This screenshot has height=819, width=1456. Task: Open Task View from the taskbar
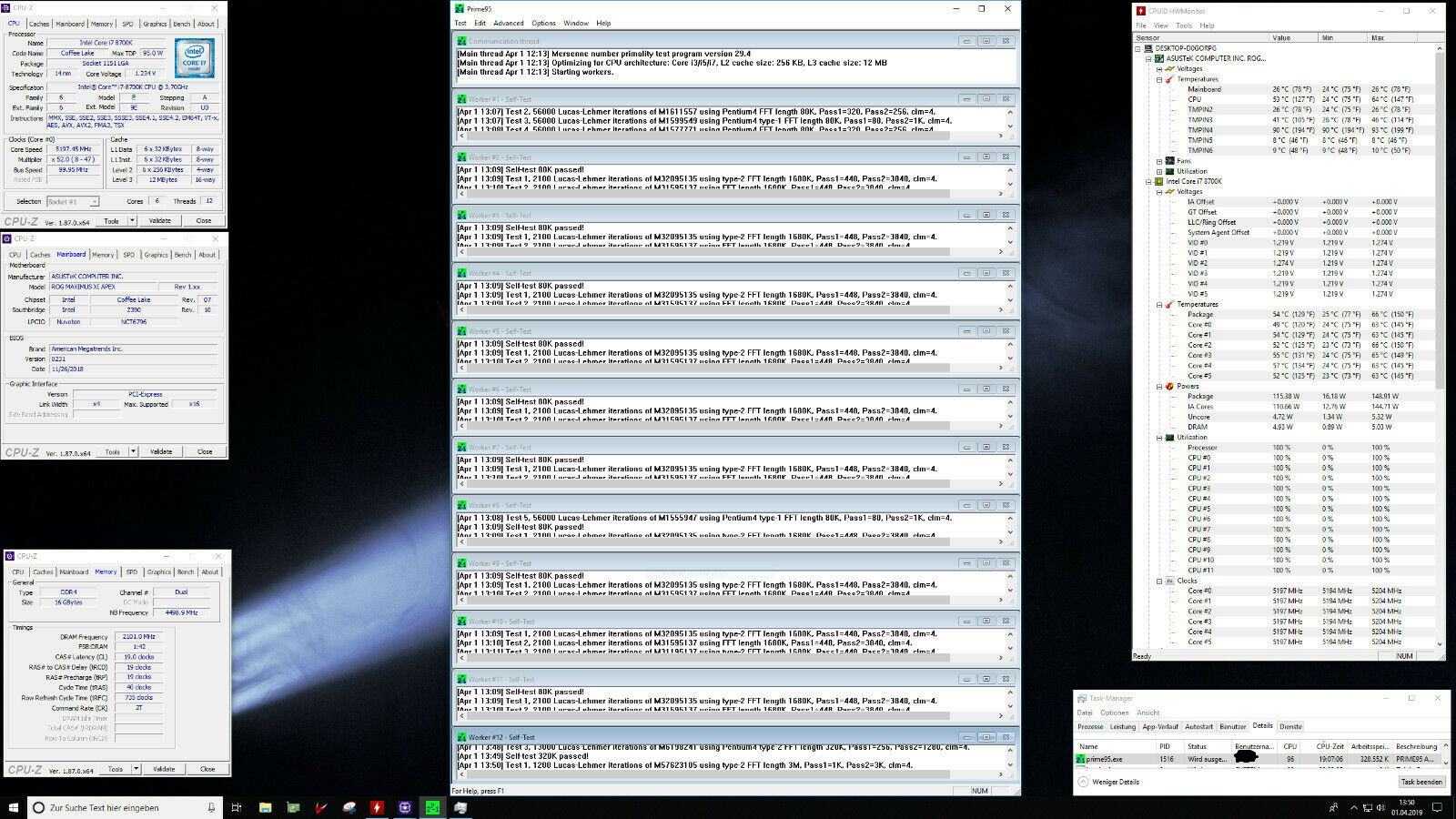click(x=237, y=807)
